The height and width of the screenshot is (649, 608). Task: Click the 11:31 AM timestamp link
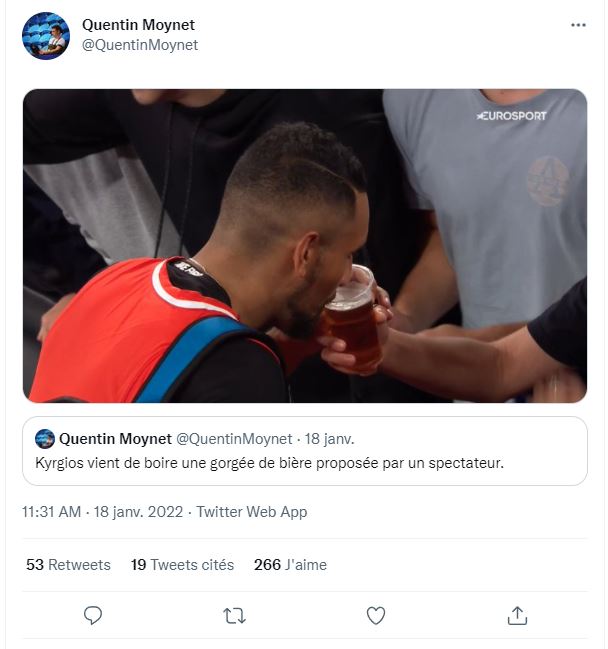coord(50,512)
